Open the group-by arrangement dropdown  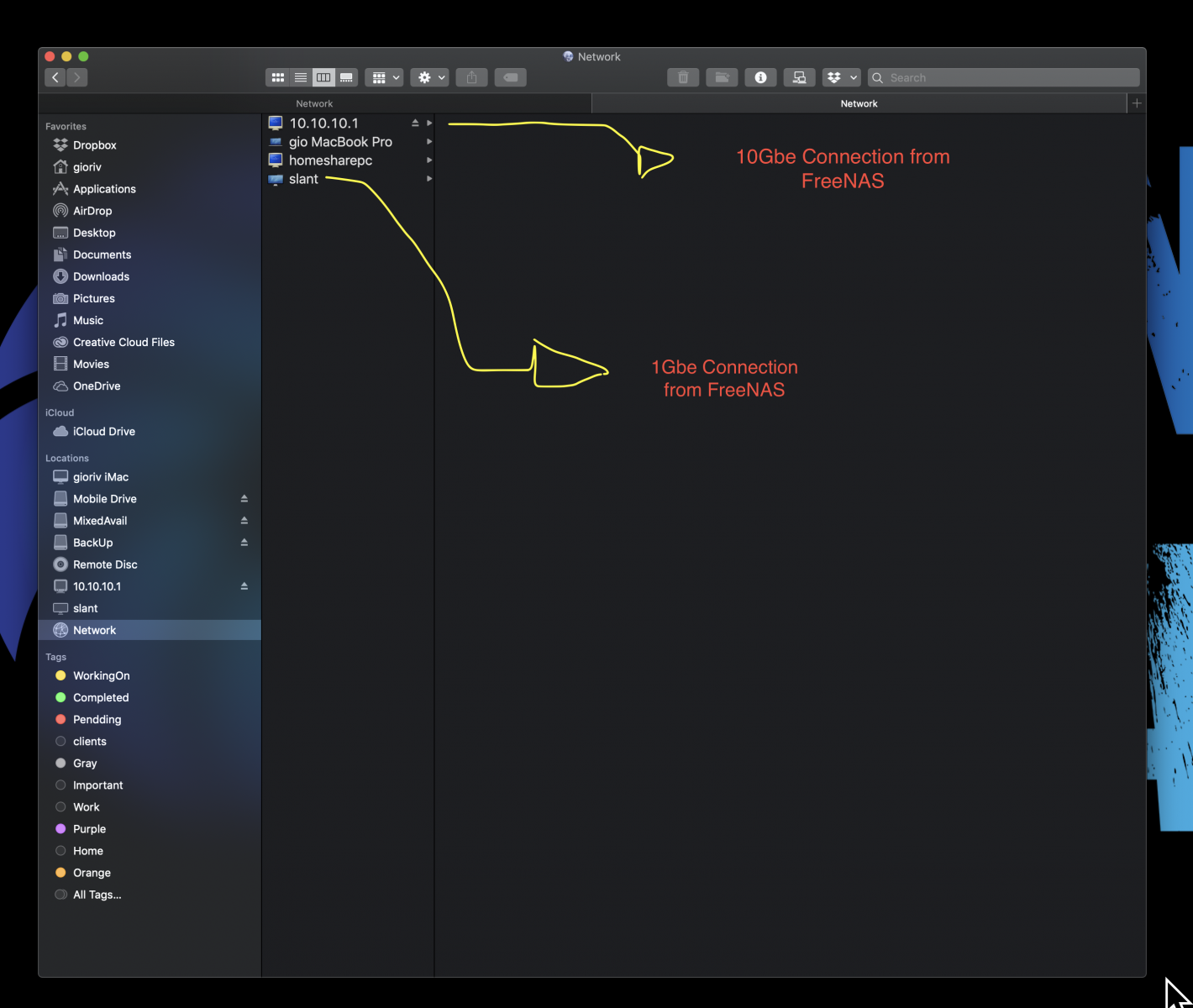[x=385, y=77]
